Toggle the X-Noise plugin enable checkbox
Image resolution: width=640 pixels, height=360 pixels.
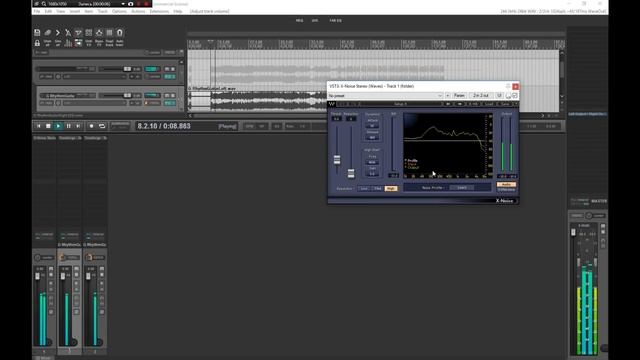(515, 96)
